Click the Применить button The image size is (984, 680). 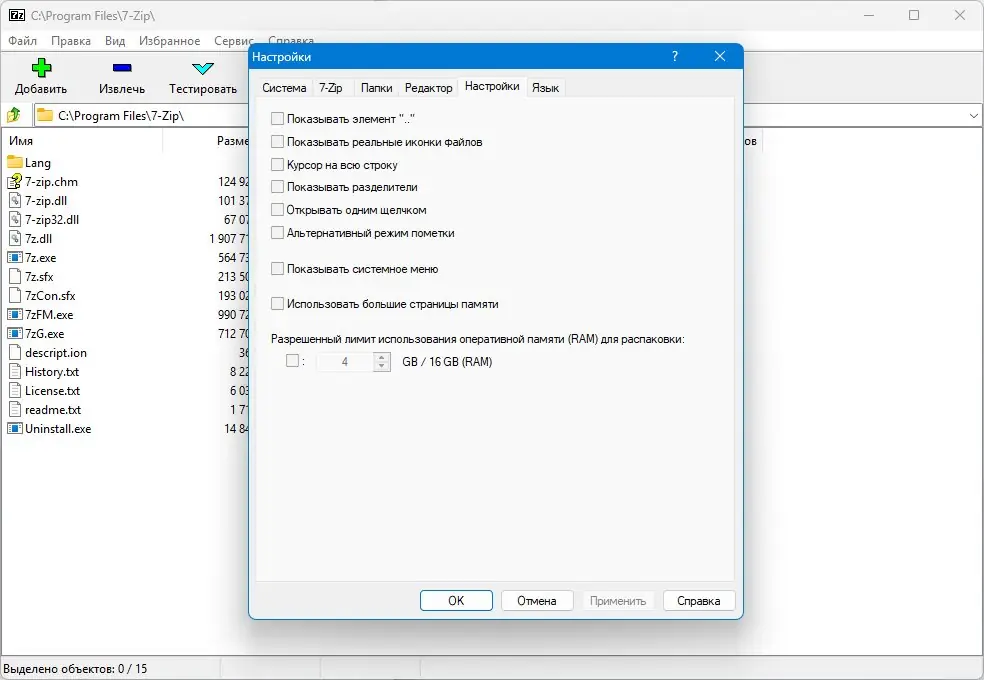[x=618, y=600]
